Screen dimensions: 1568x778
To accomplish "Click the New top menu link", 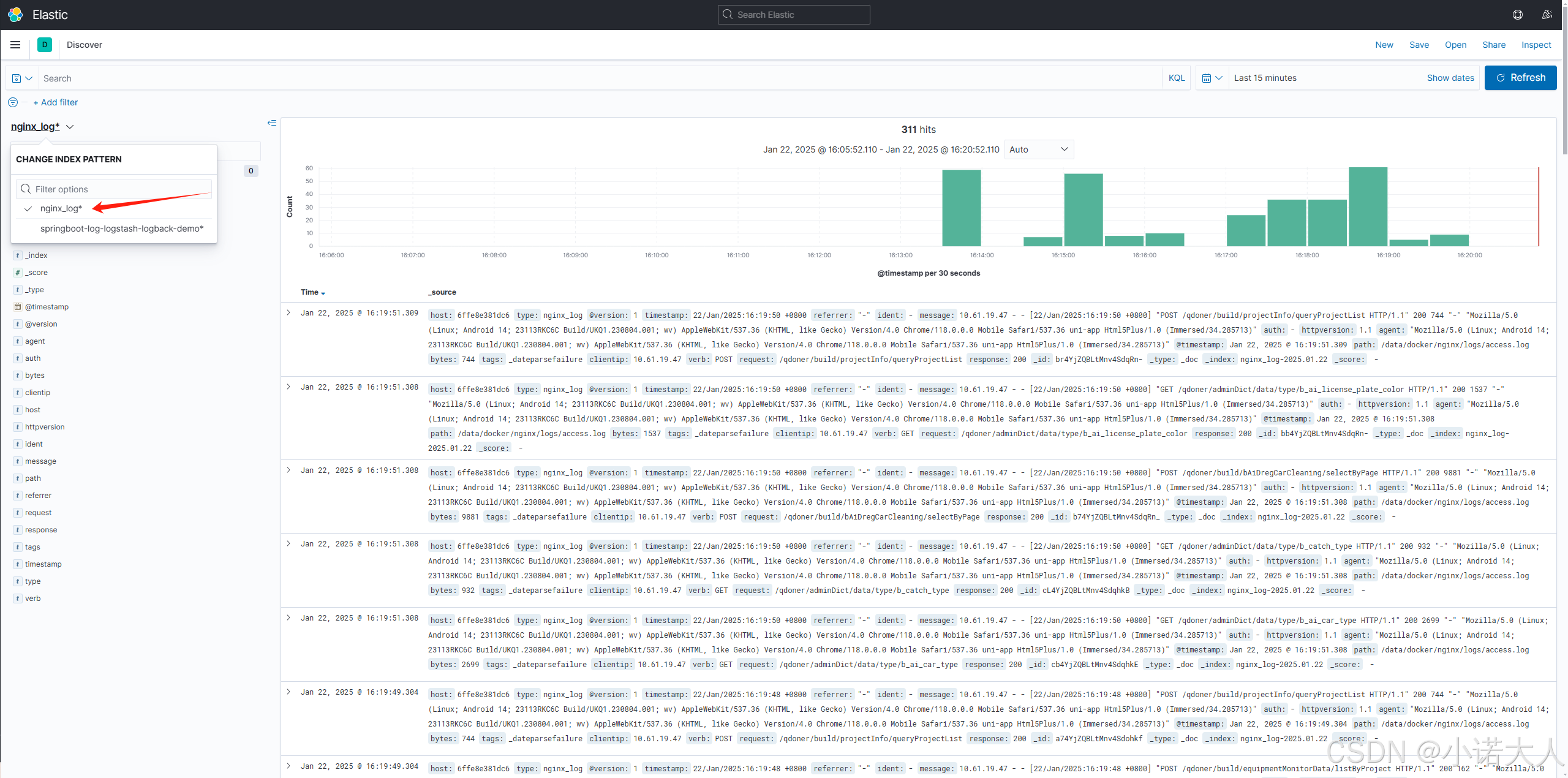I will [x=1384, y=45].
